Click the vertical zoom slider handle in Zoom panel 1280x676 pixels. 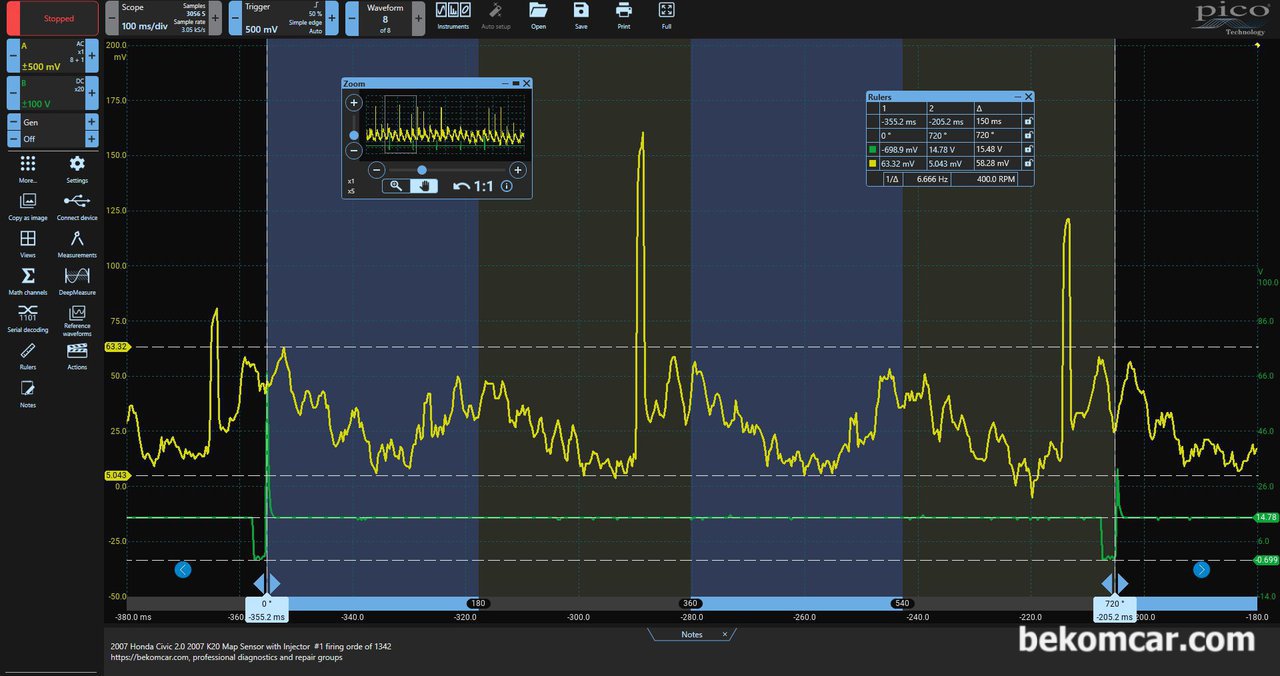[x=353, y=135]
